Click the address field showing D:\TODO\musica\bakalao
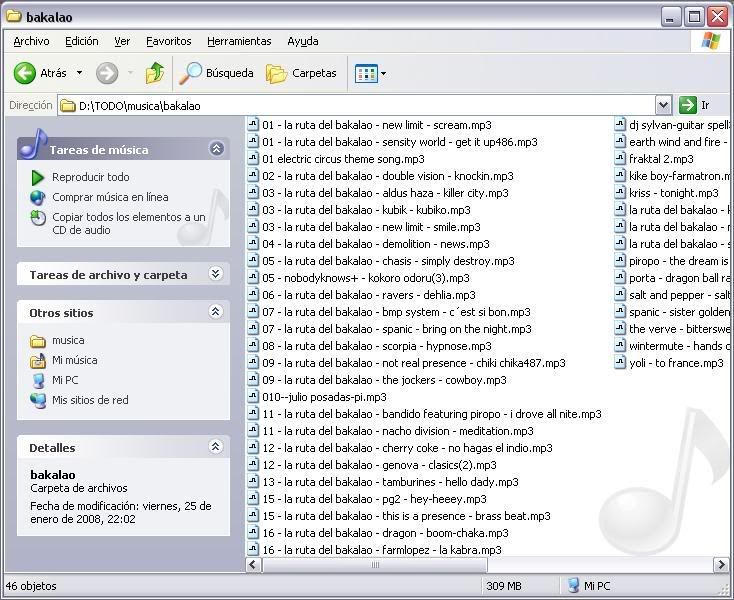Viewport: 734px width, 600px height. (x=356, y=106)
